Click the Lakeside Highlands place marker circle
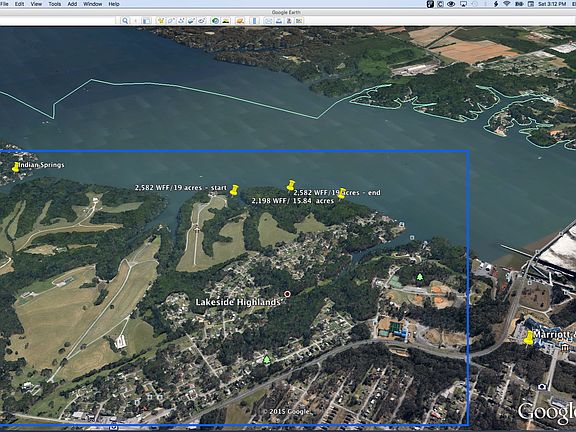Viewport: 576px width, 432px height. click(x=287, y=294)
